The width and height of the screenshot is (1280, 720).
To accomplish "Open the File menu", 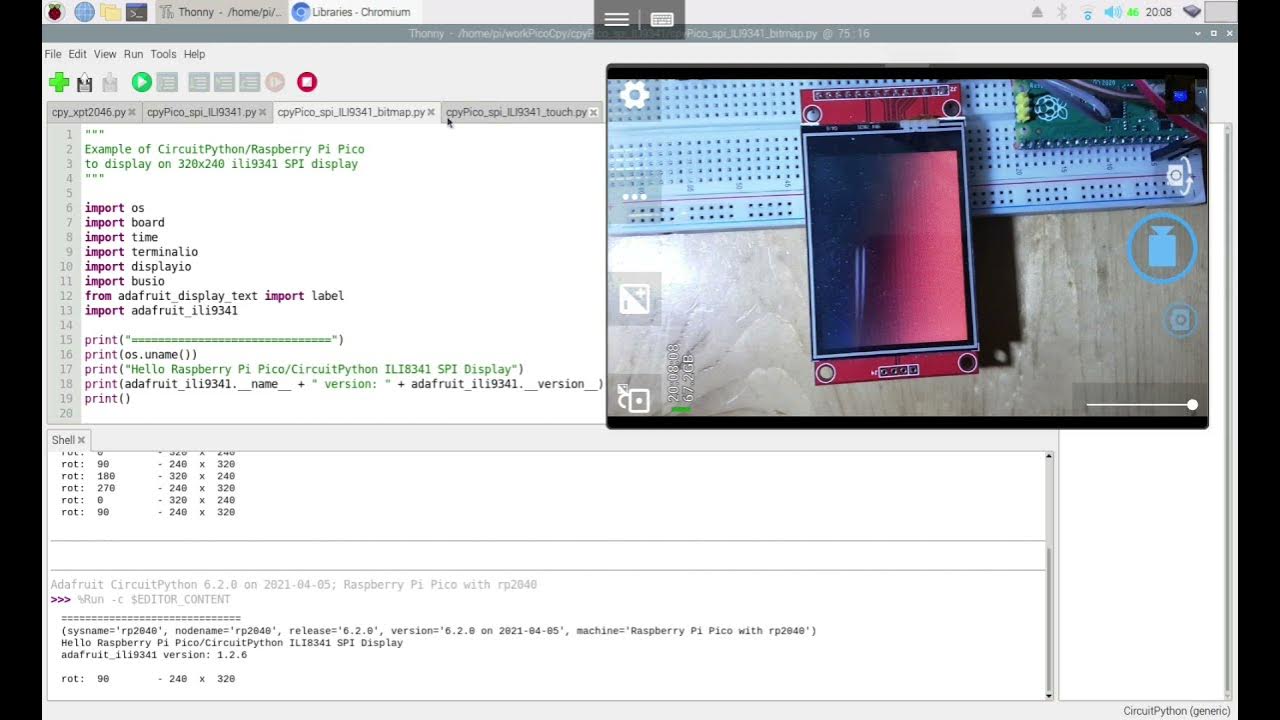I will 53,54.
